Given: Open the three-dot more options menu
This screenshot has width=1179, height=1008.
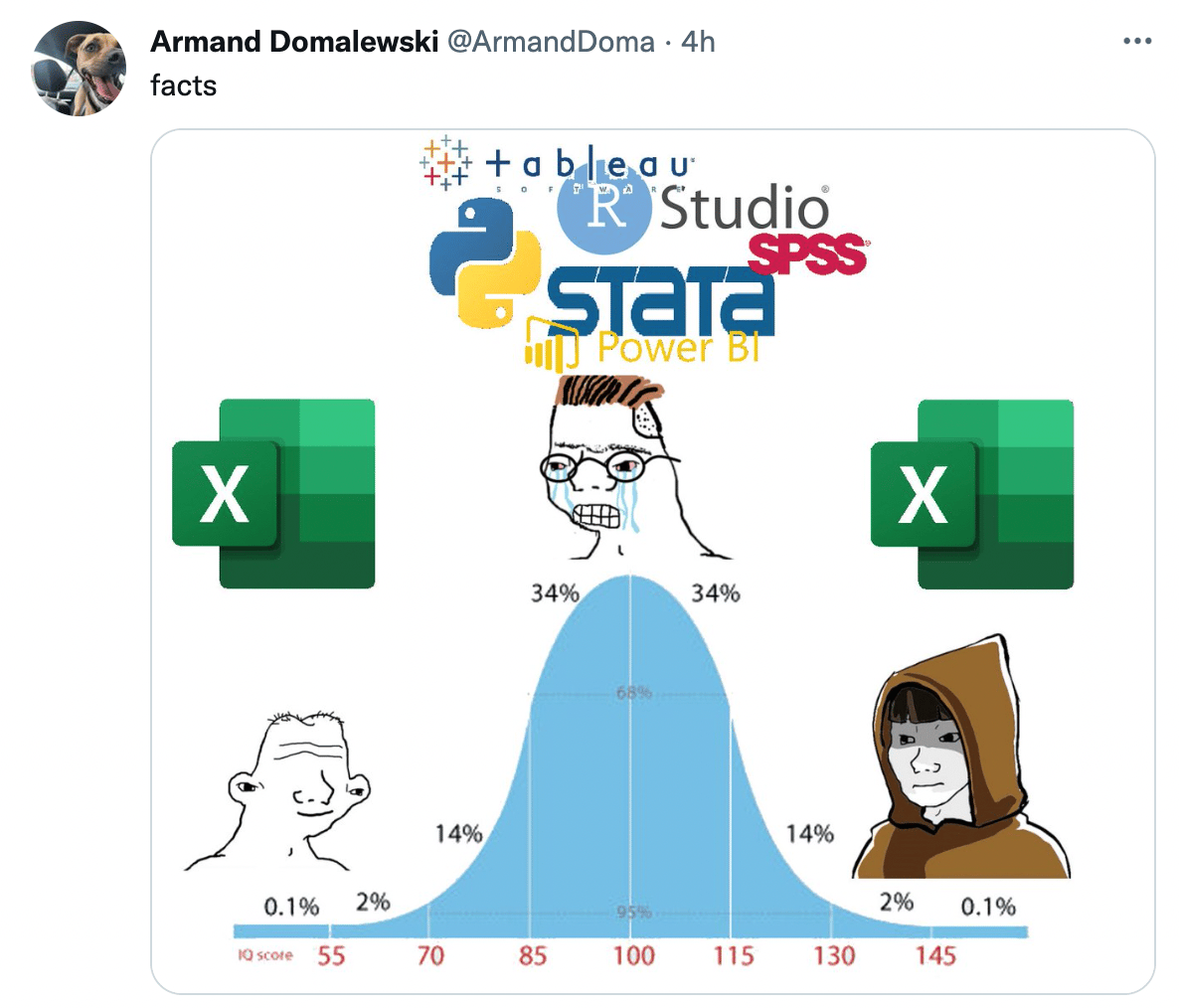Looking at the screenshot, I should tap(1137, 42).
